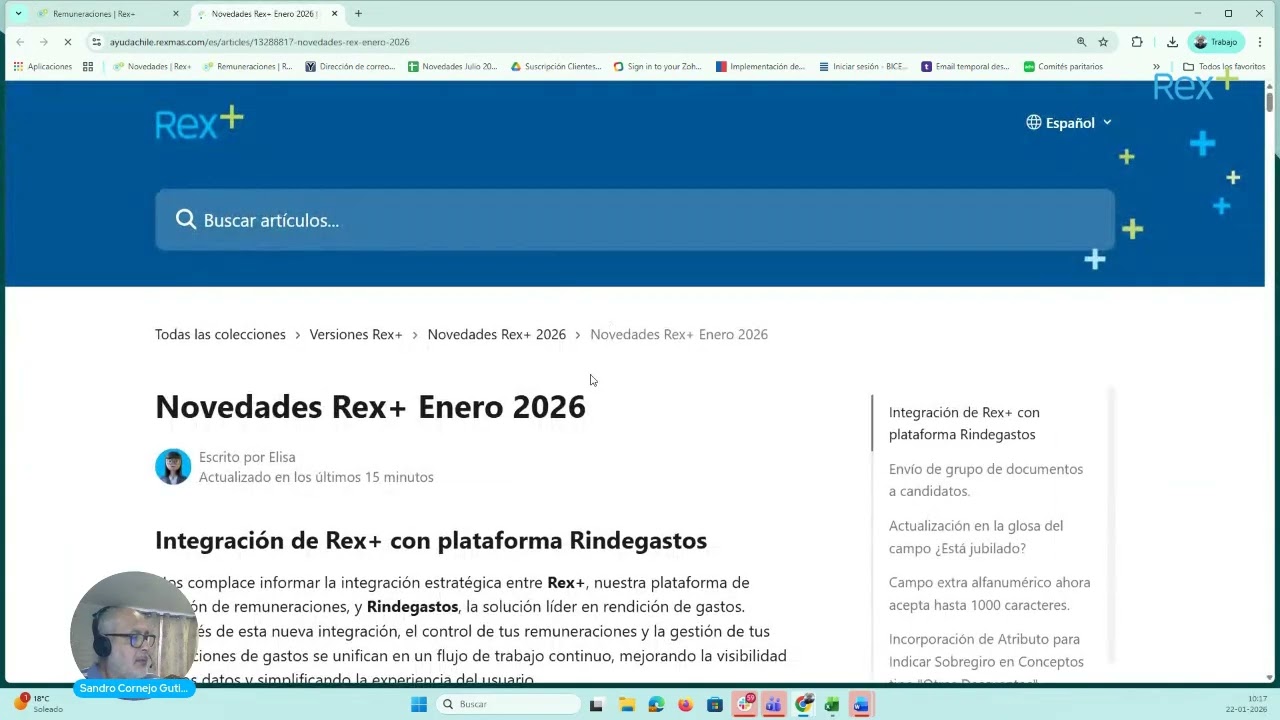1280x720 pixels.
Task: Open Firefox from the taskbar
Action: coord(685,704)
